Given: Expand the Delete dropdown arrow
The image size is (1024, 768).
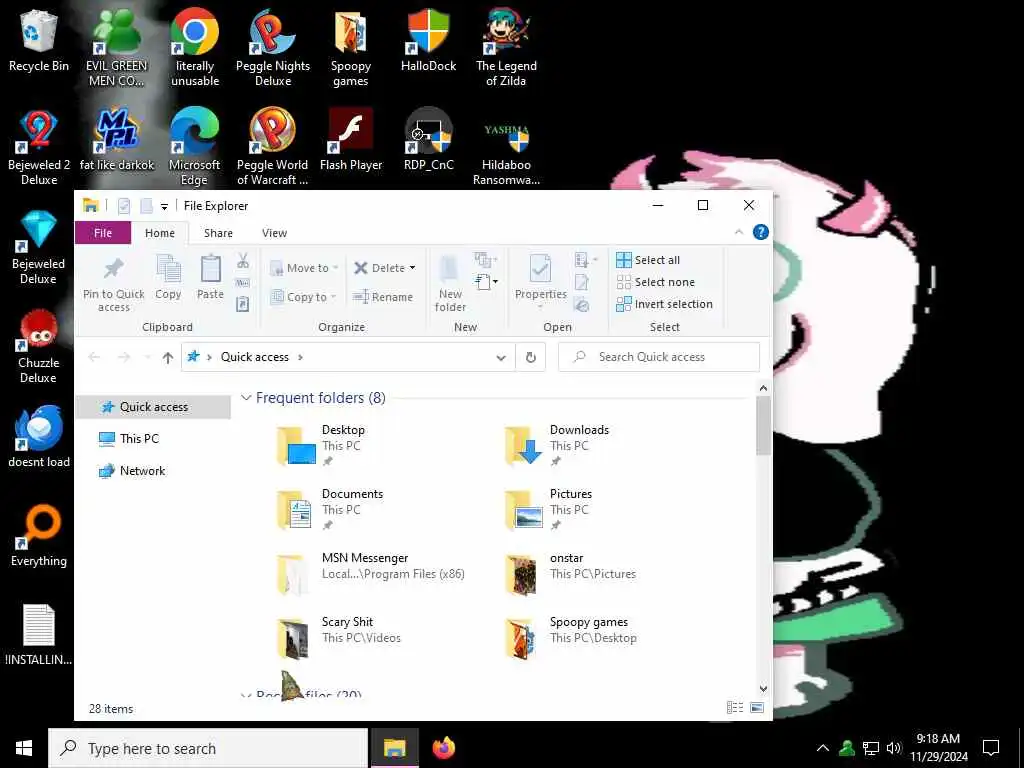Looking at the screenshot, I should [x=412, y=268].
